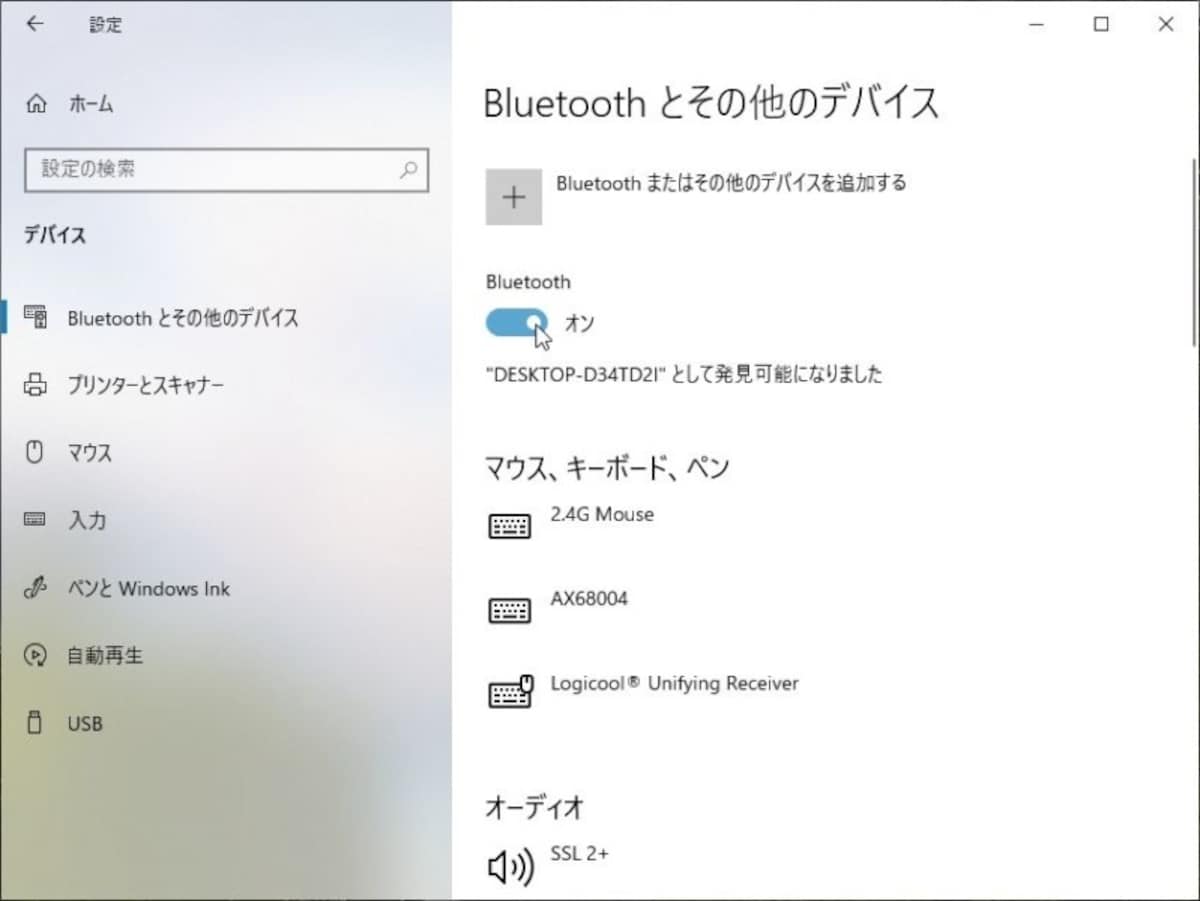Click the オン label beside toggle
This screenshot has width=1200, height=901.
pos(580,323)
